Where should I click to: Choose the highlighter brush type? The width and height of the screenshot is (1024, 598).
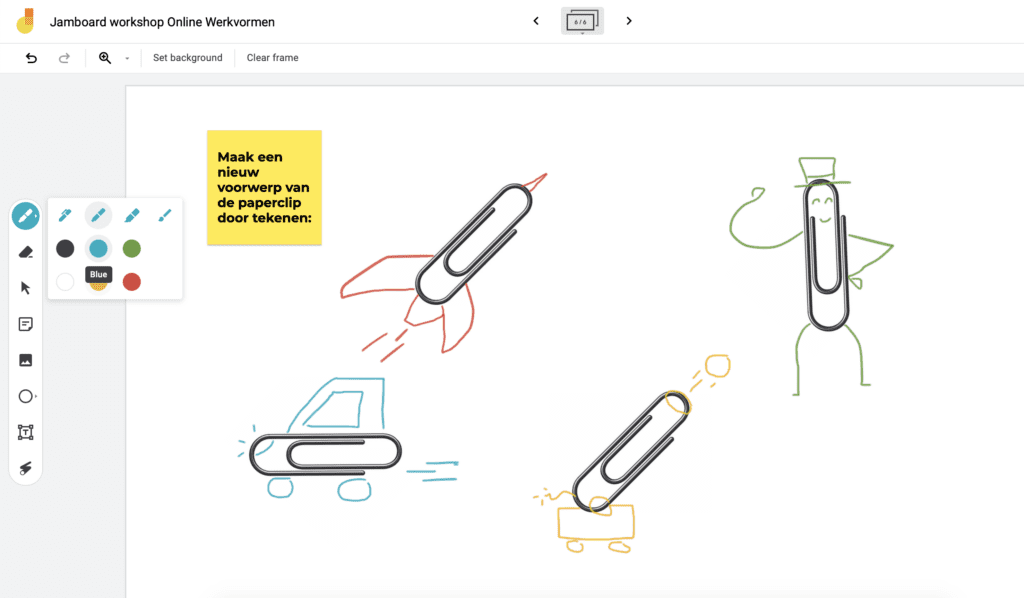point(132,215)
